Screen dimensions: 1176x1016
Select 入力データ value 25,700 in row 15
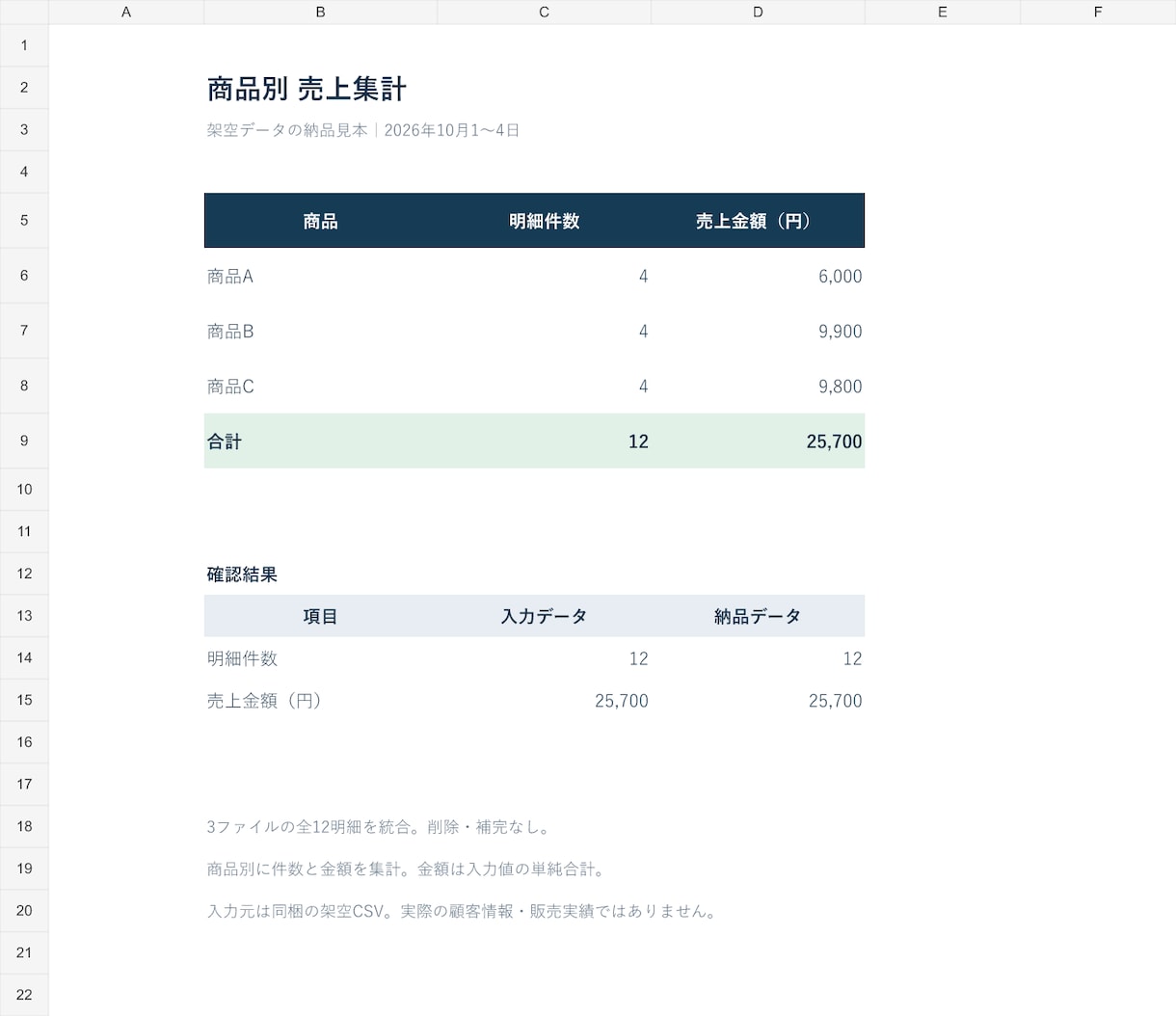click(545, 701)
